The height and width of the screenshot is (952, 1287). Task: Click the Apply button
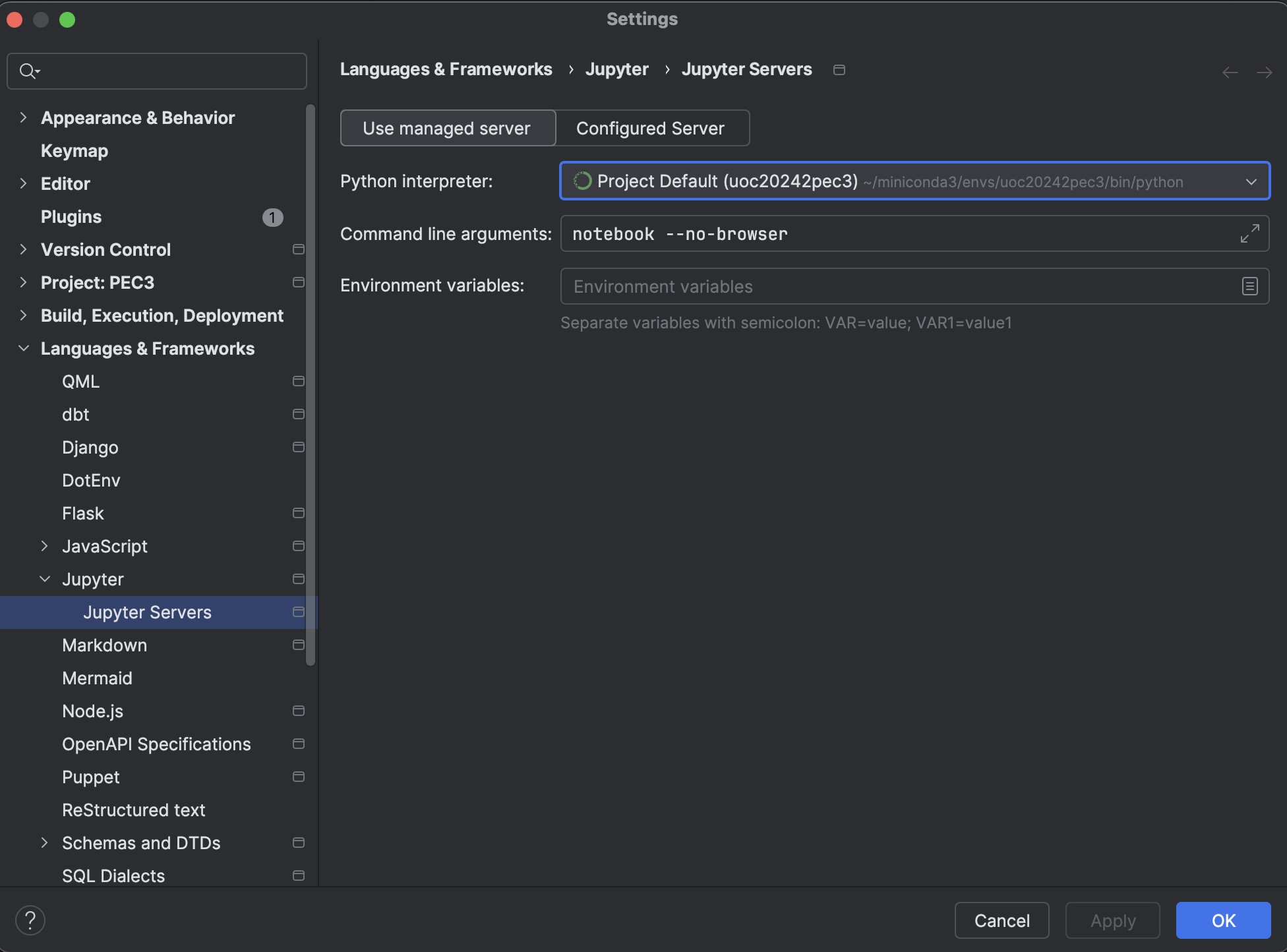coord(1112,920)
